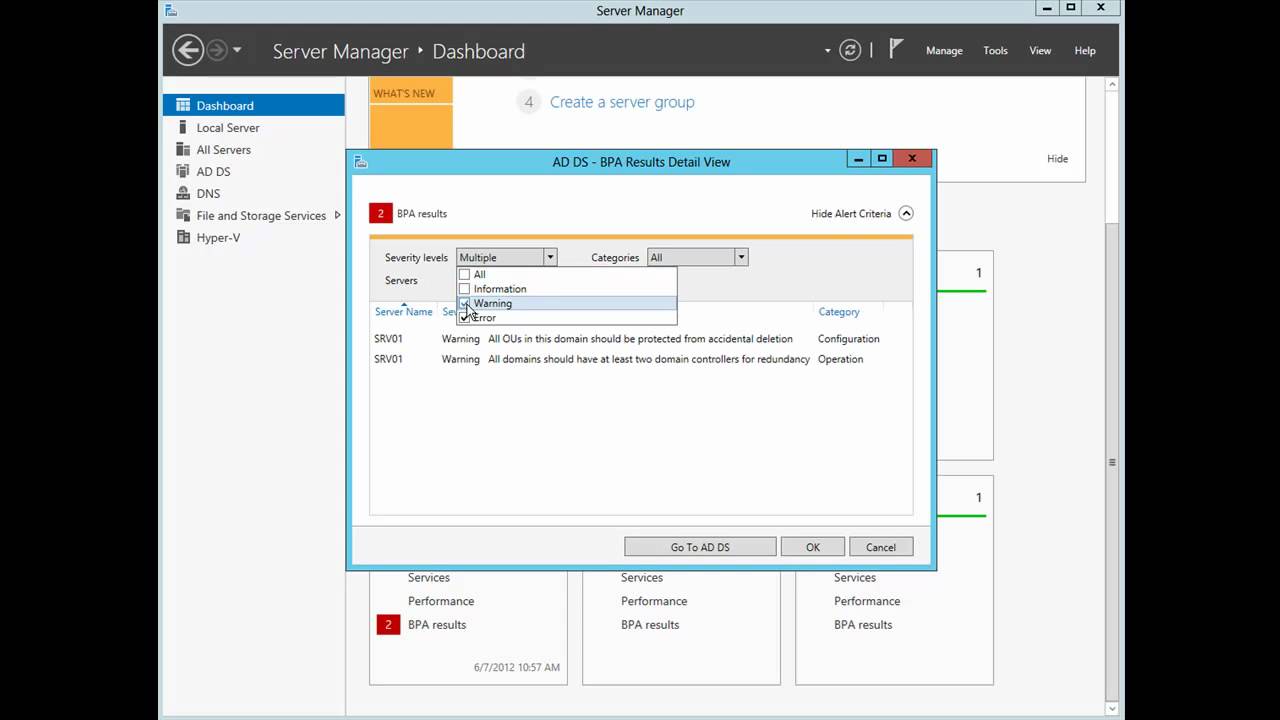Screen dimensions: 1280x720
Task: Click the red BPA results count badge
Action: click(380, 213)
